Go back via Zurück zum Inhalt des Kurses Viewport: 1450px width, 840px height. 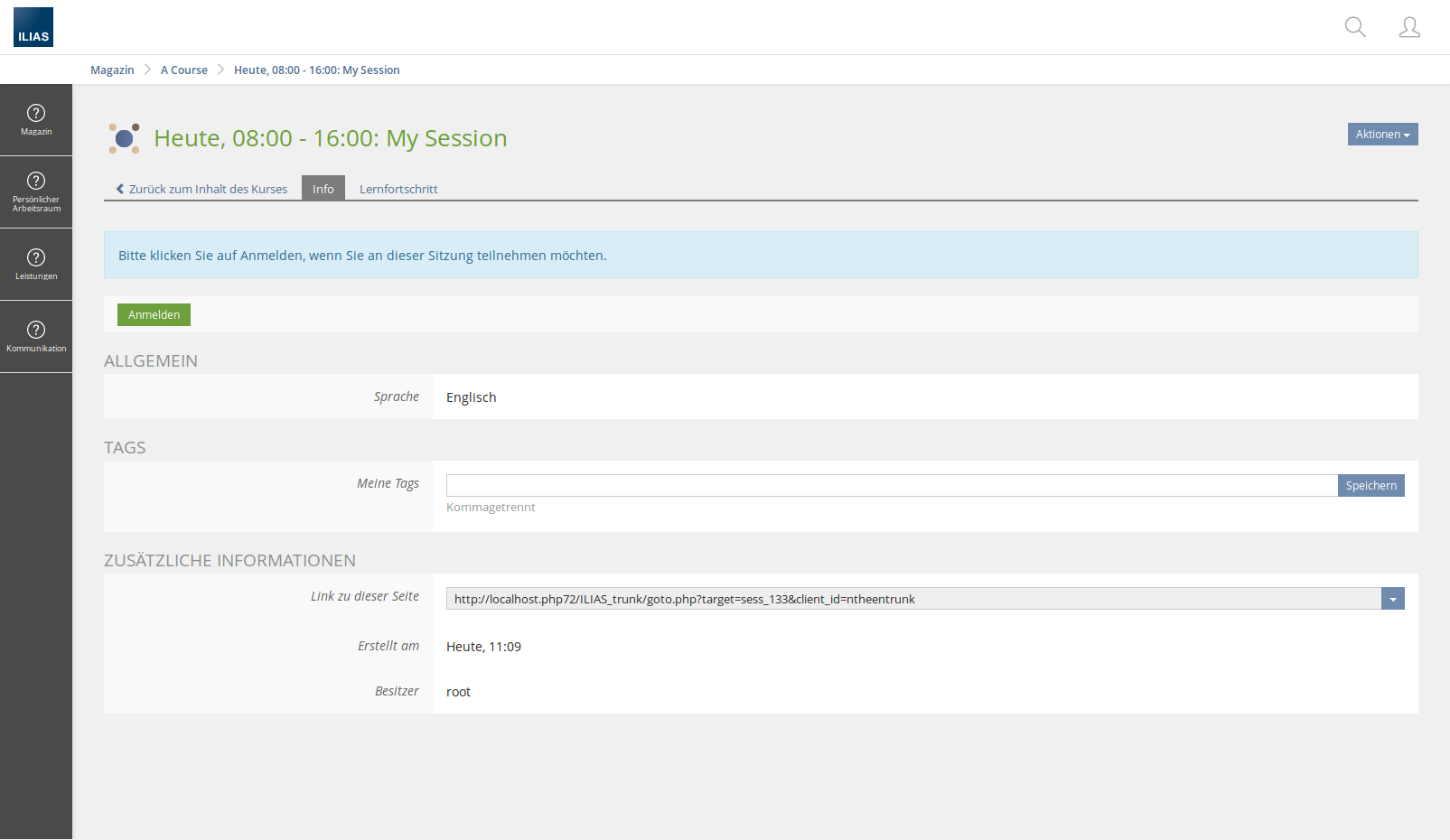(x=202, y=189)
